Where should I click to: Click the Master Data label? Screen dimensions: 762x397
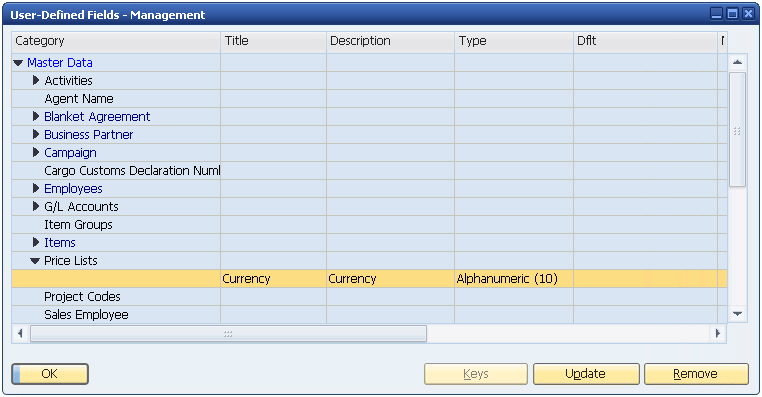click(x=60, y=63)
